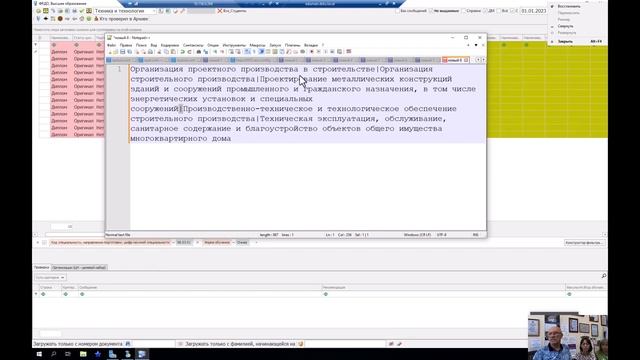This screenshot has height=360, width=640.
Task: Click the Cut scissors icon in Notepad++
Action: click(159, 52)
